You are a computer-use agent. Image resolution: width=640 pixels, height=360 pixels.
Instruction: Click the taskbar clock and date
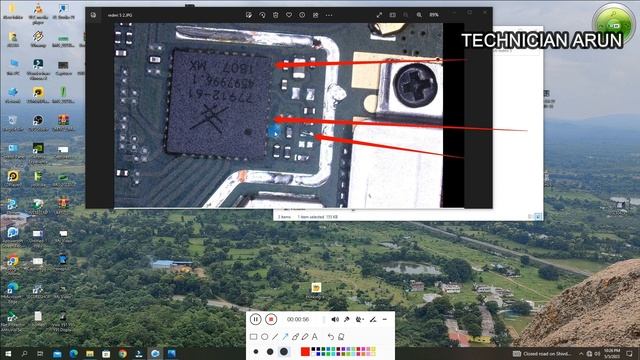point(612,353)
